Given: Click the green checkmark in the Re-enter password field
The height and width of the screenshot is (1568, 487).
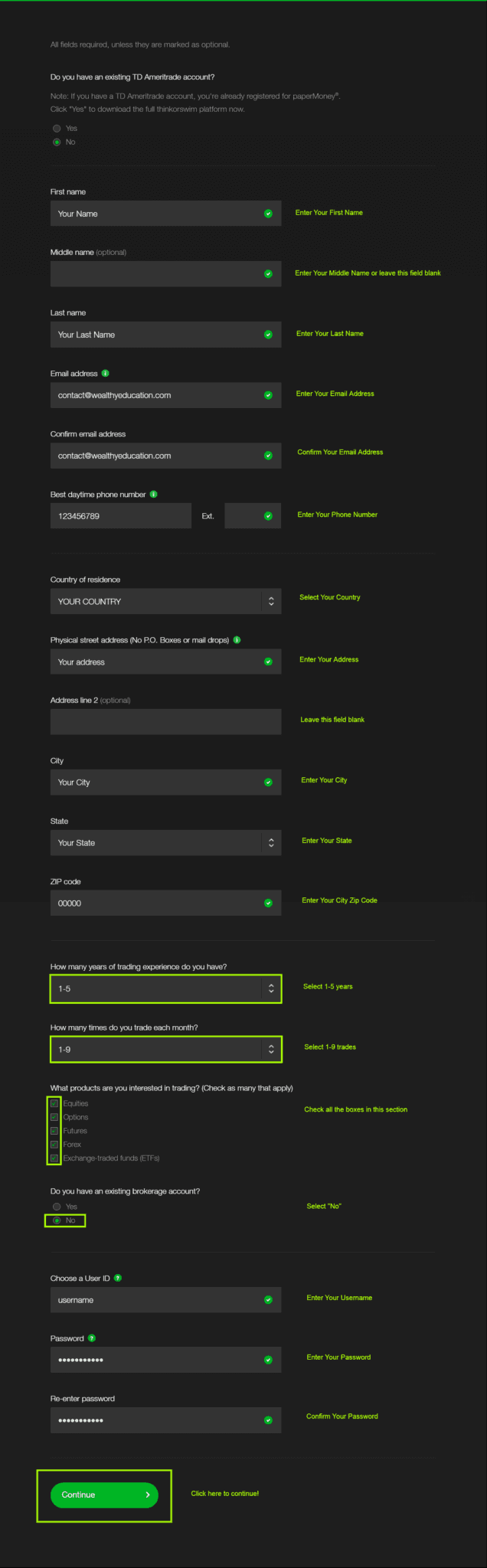Looking at the screenshot, I should point(269,1419).
